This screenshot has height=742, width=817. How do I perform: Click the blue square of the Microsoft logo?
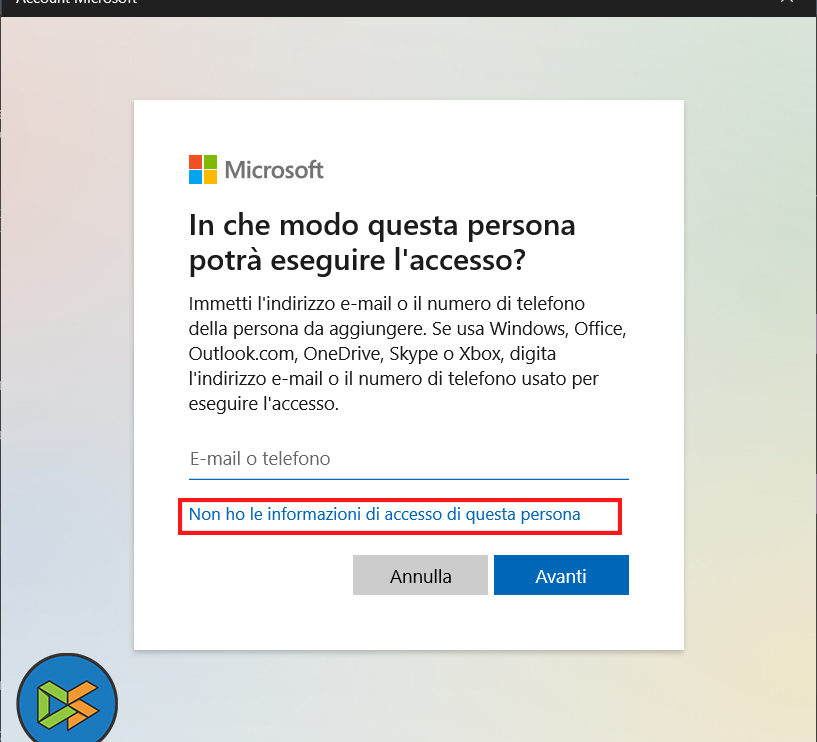point(196,177)
